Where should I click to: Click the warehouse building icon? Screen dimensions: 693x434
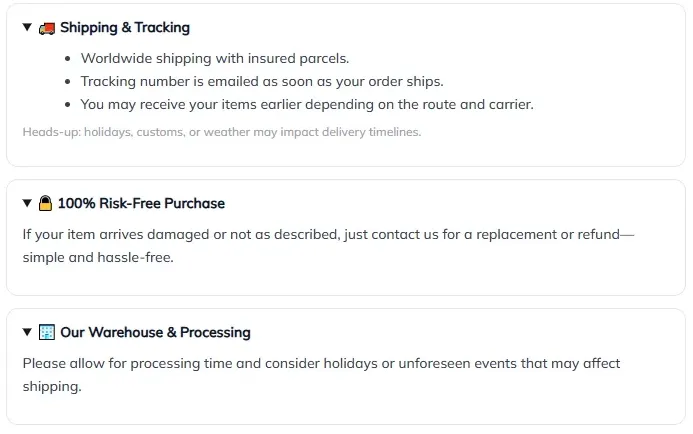point(47,332)
